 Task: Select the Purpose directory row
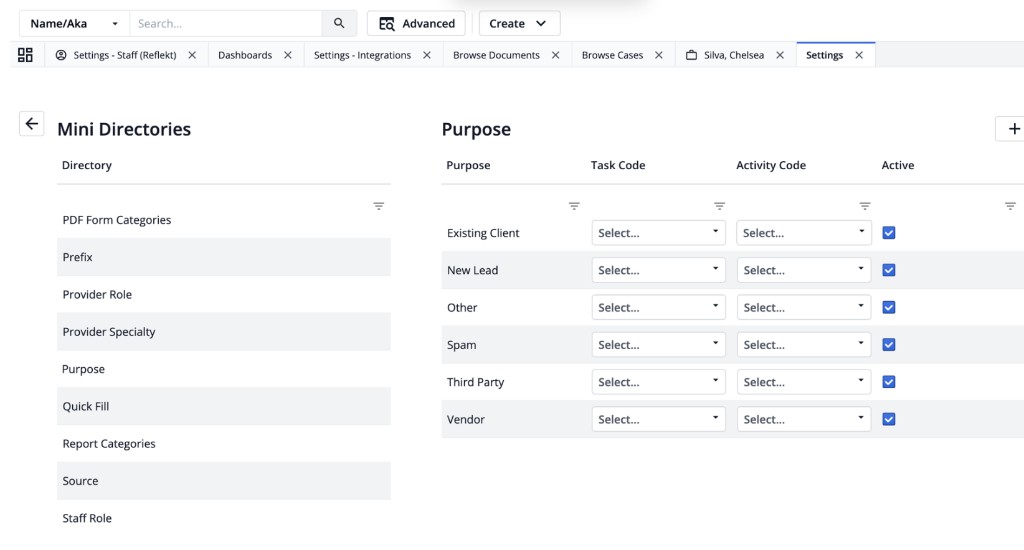click(x=224, y=369)
